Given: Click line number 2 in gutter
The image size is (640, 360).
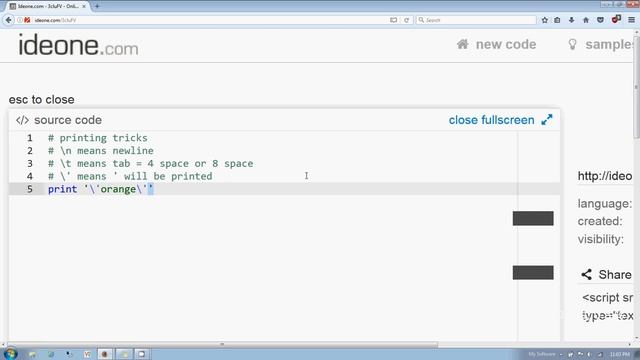Looking at the screenshot, I should (x=30, y=151).
